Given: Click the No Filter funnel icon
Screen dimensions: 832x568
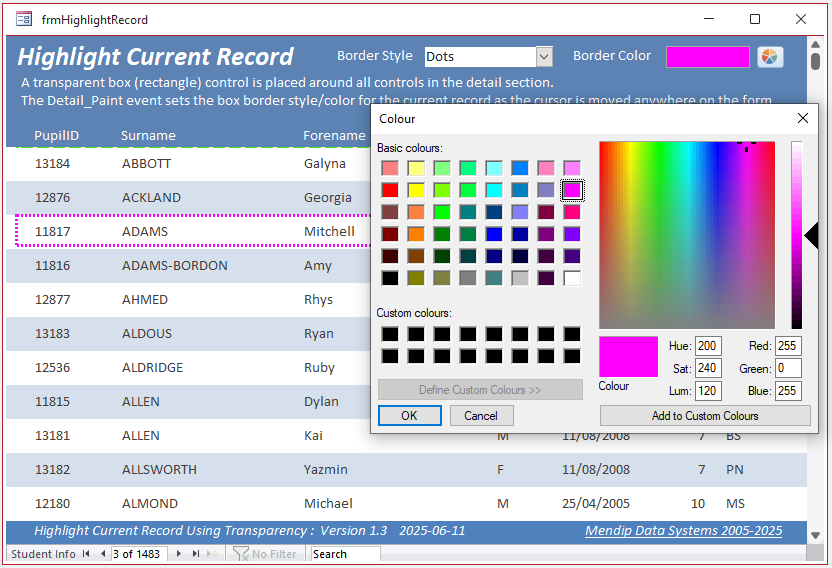Looking at the screenshot, I should pos(240,554).
